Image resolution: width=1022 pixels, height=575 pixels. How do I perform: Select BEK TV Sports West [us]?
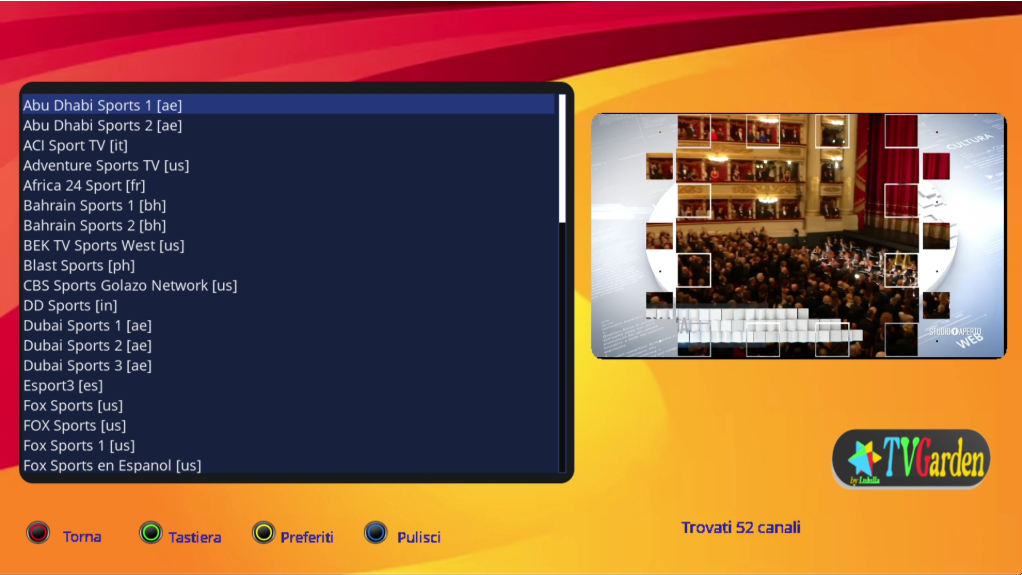click(288, 245)
